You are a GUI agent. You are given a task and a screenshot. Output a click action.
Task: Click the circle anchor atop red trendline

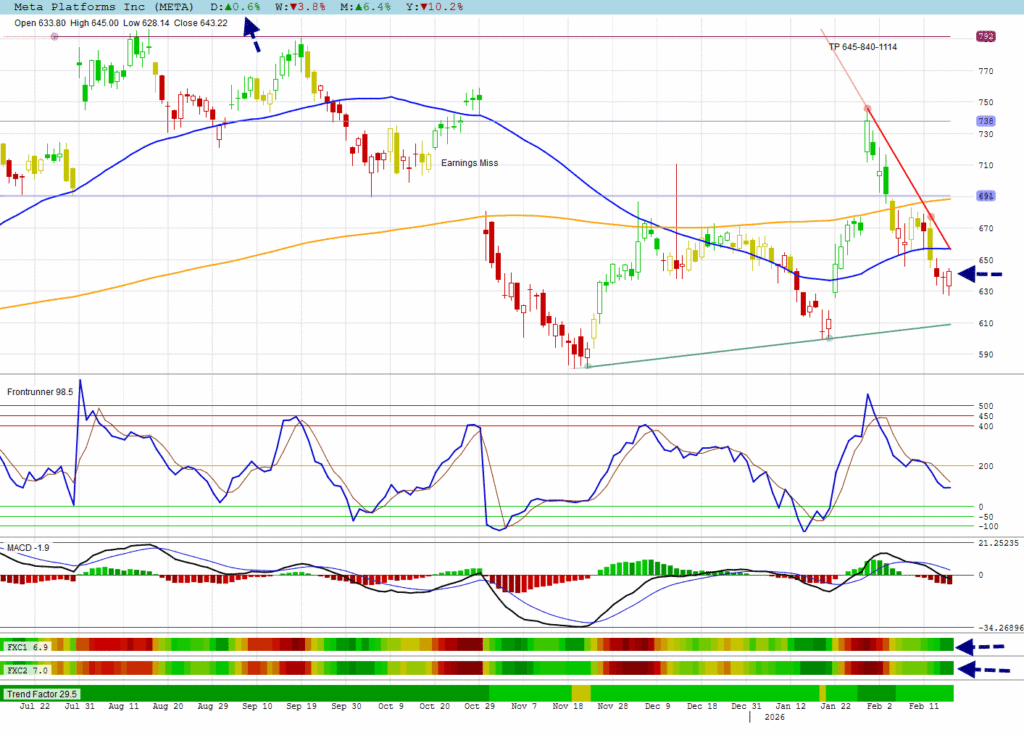click(867, 108)
